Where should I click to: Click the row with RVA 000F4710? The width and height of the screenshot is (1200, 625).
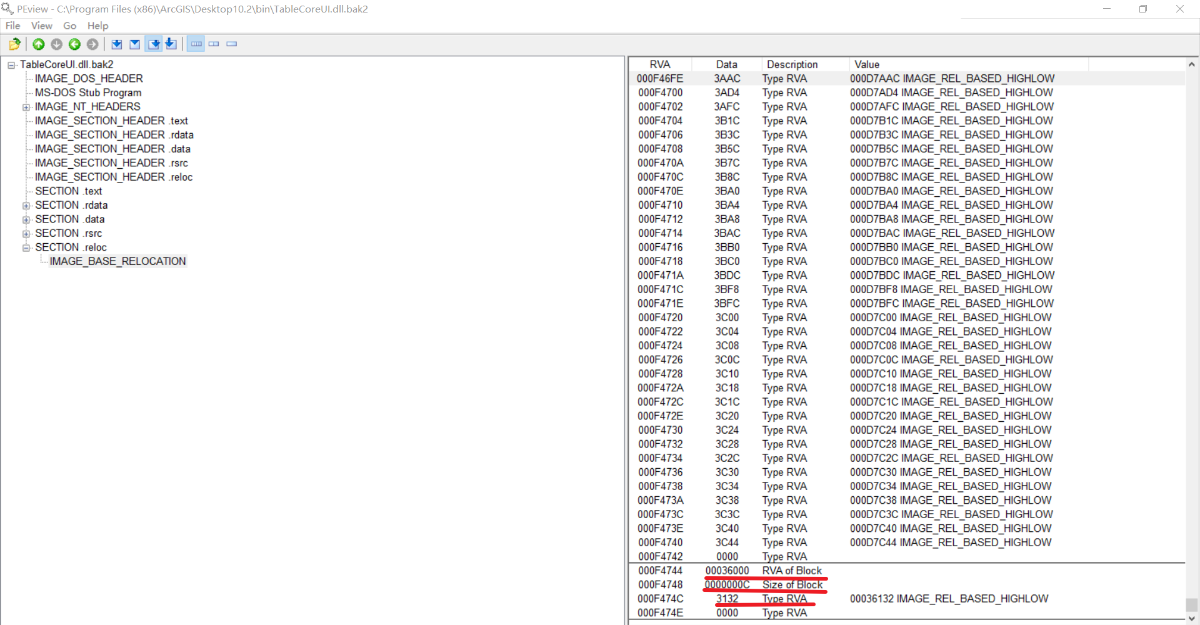[906, 205]
